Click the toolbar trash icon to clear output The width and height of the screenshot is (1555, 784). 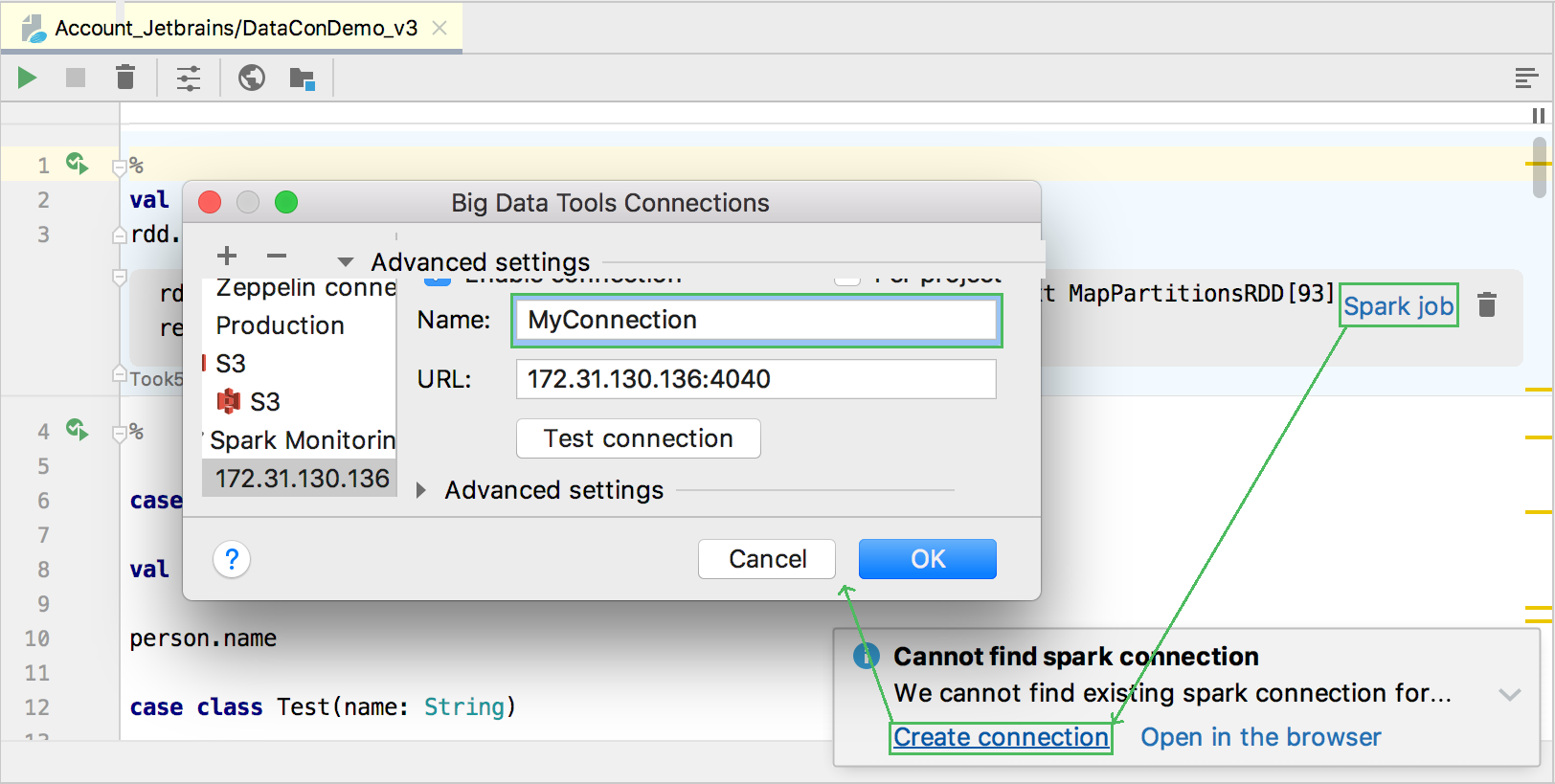pyautogui.click(x=125, y=77)
